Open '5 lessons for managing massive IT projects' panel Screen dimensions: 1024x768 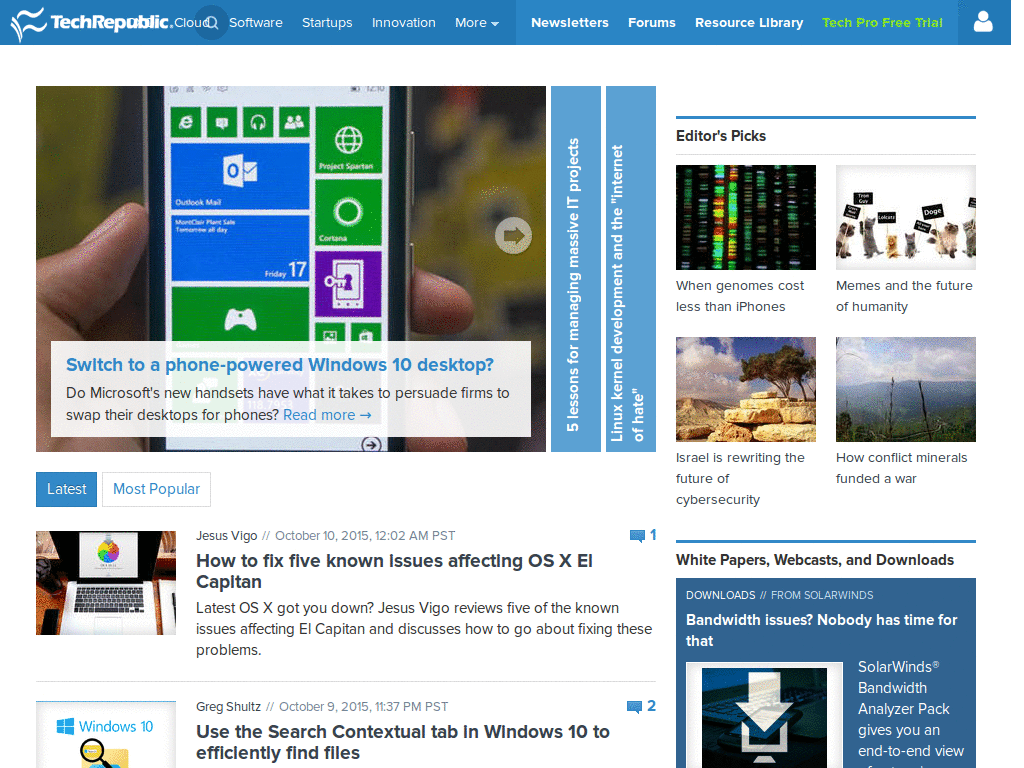click(x=576, y=269)
